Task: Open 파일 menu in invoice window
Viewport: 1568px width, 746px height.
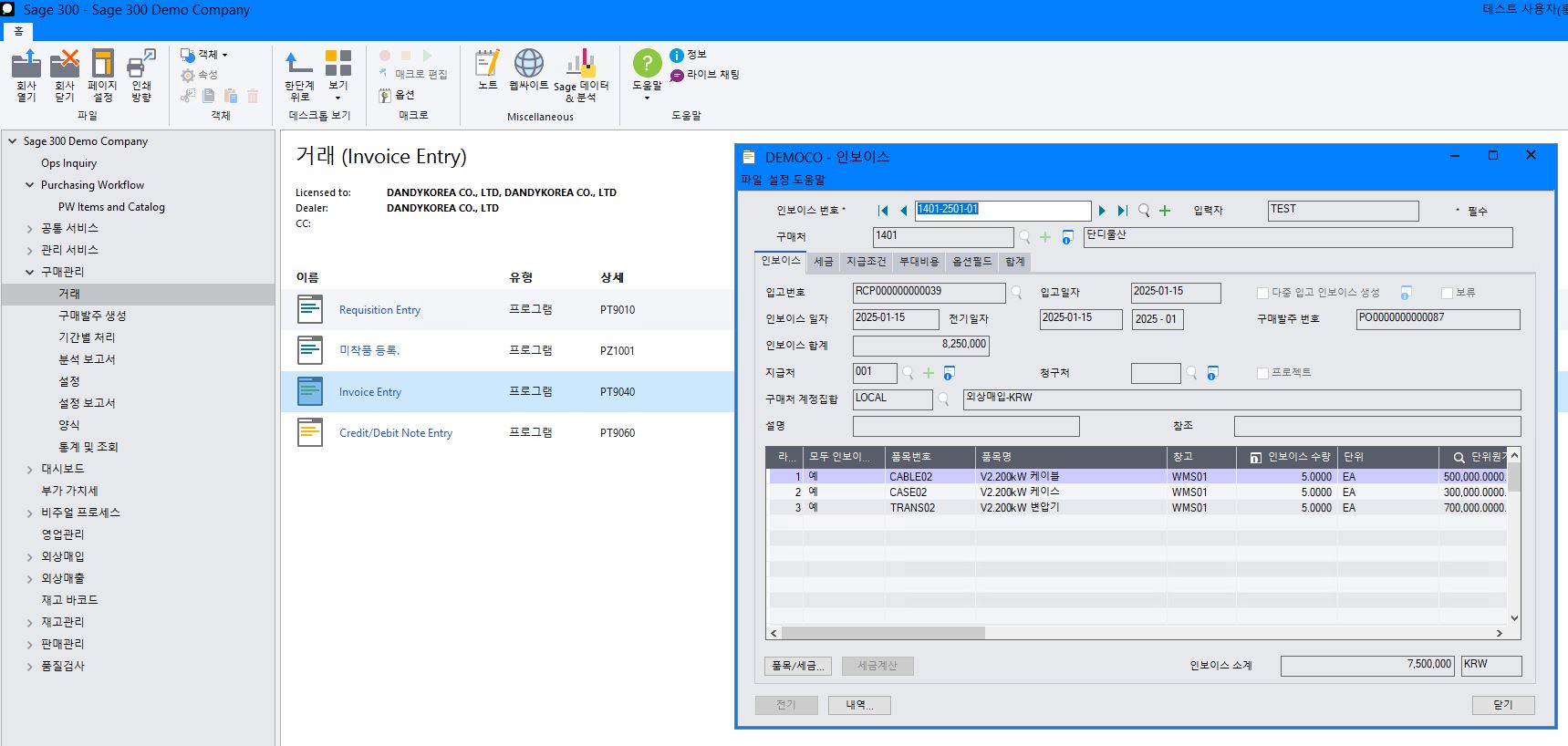Action: pos(751,180)
